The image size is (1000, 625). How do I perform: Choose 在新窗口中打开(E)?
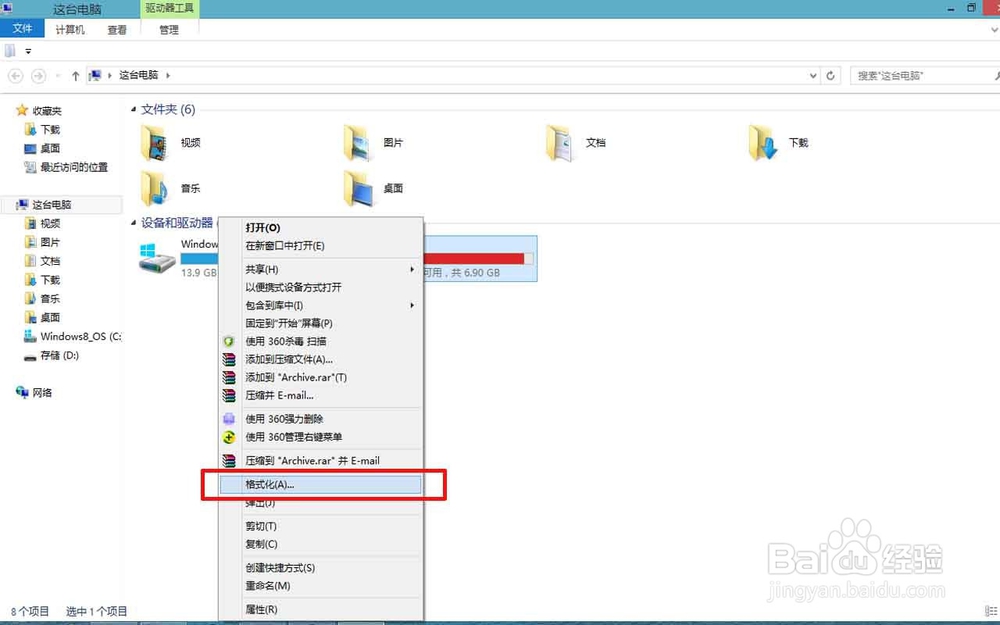click(320, 246)
